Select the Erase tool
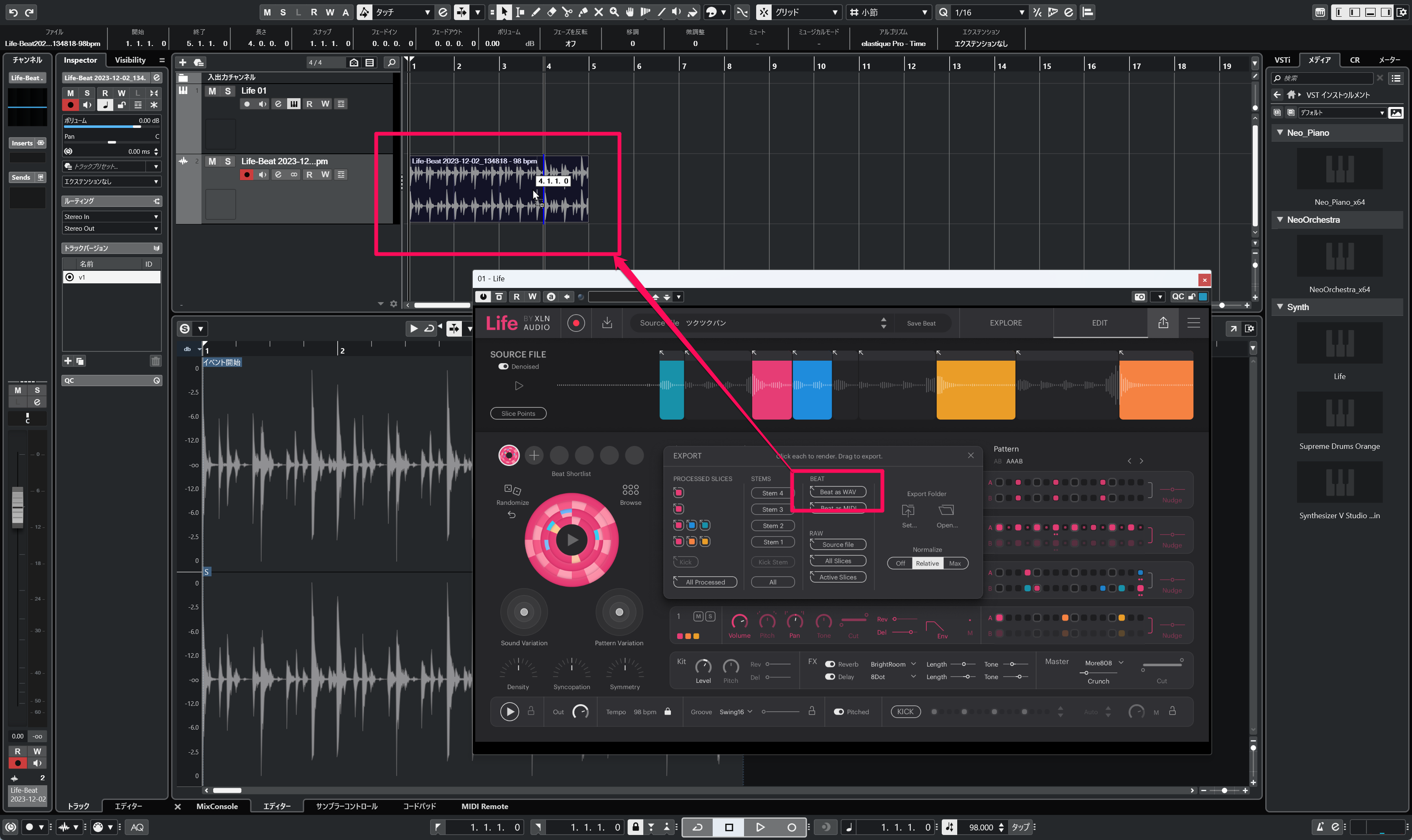This screenshot has height=840, width=1412. click(551, 12)
